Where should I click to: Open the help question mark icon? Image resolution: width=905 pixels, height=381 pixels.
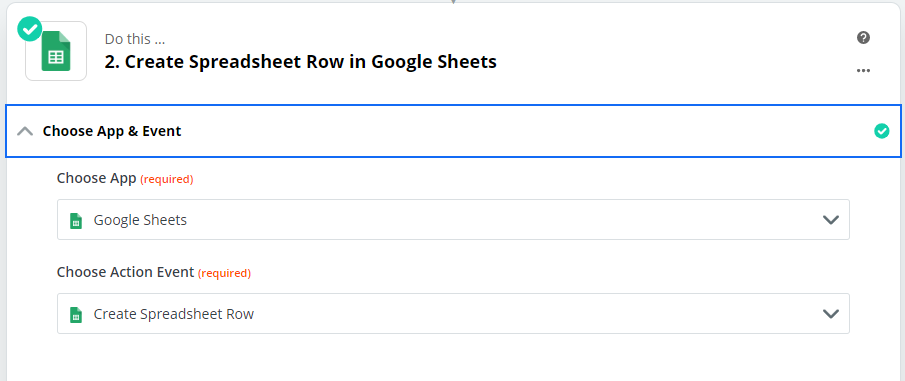(x=863, y=38)
